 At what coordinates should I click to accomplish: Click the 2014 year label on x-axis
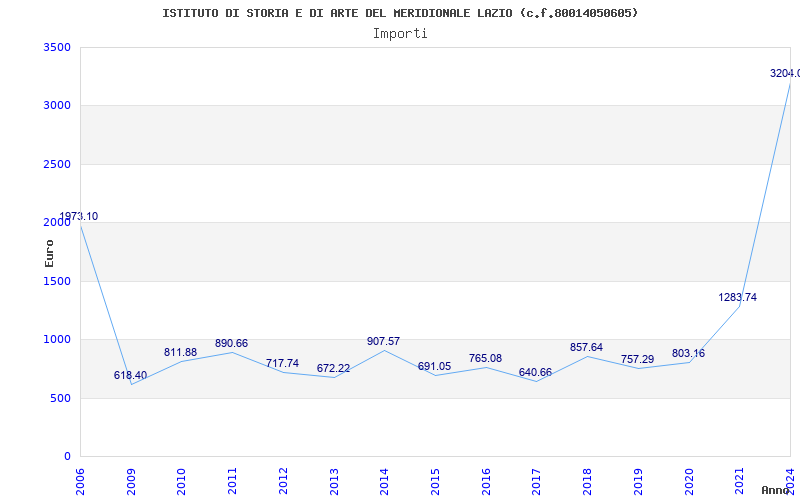(x=384, y=482)
